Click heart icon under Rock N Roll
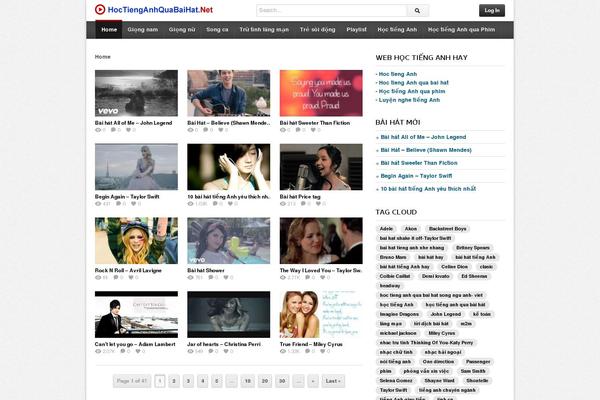This screenshot has width=600, height=400. point(131,278)
